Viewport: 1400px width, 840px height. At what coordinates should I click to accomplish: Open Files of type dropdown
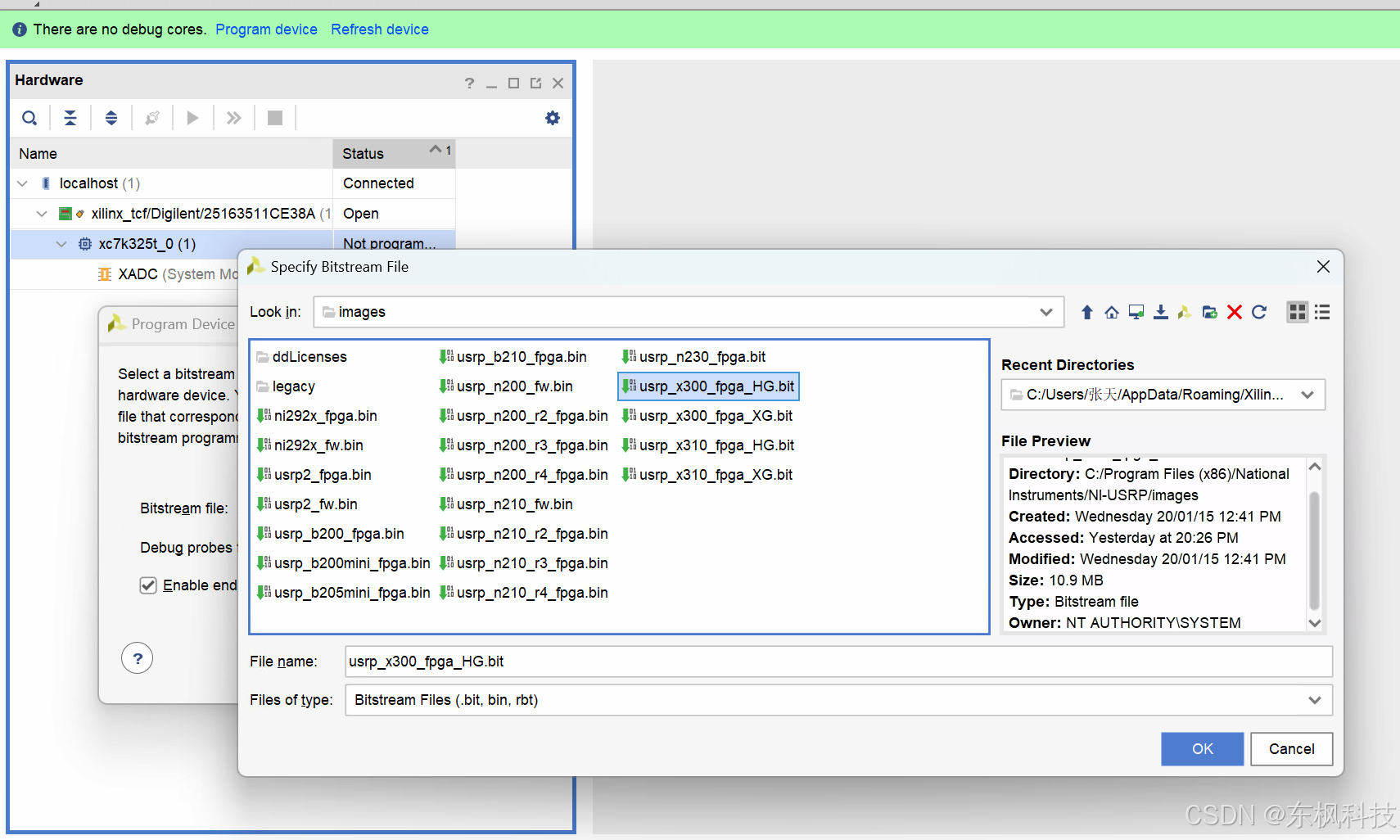[1315, 700]
